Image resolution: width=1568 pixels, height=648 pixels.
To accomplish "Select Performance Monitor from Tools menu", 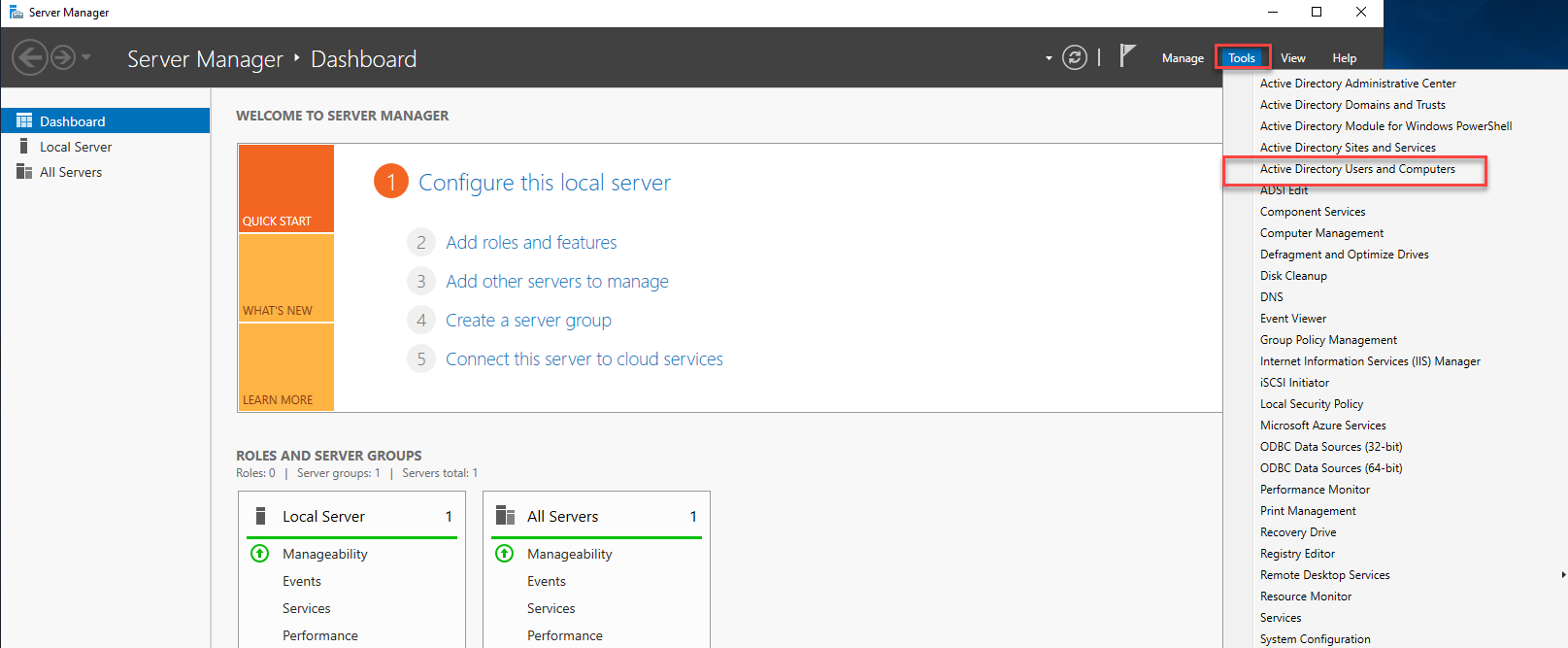I will 1315,490.
